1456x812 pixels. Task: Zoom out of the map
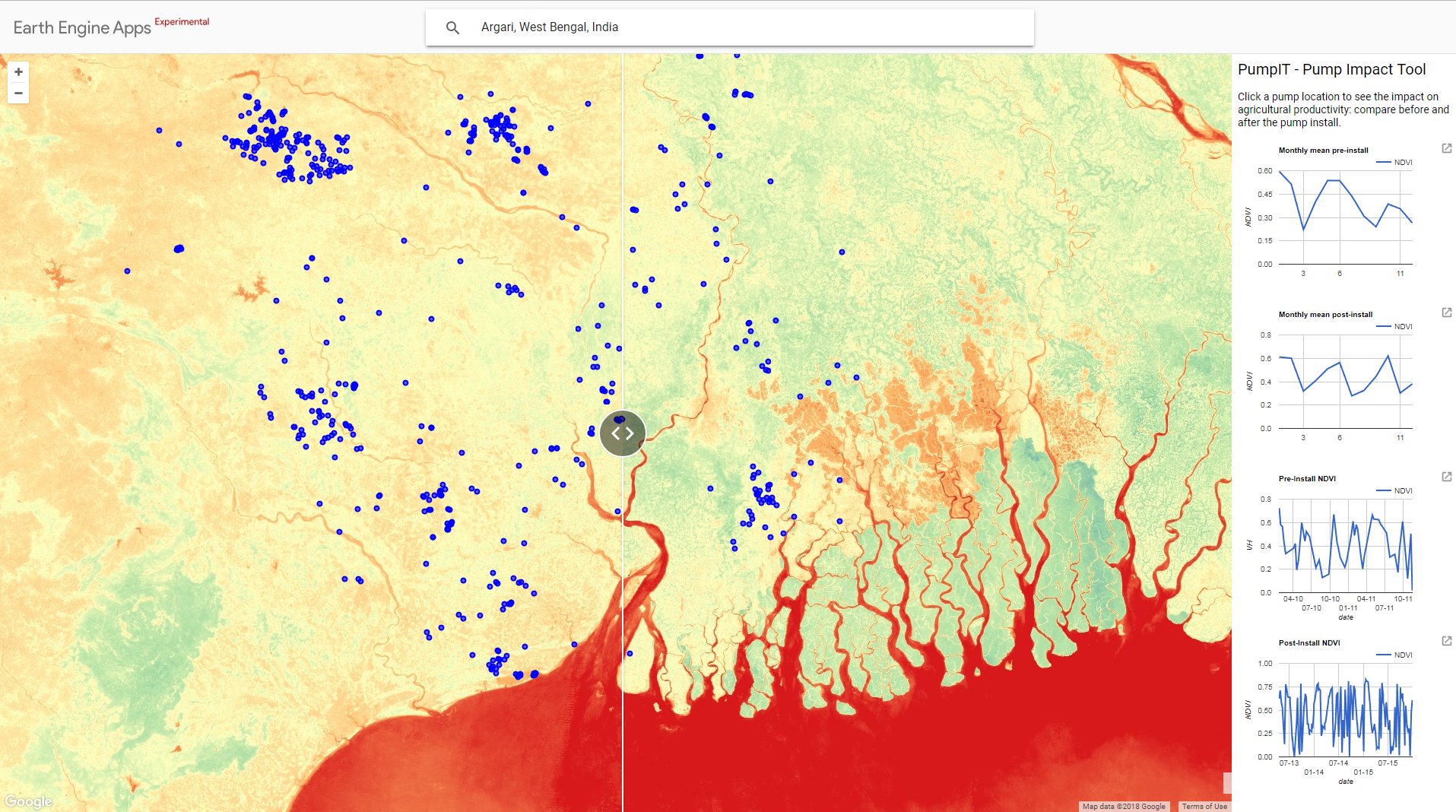point(18,94)
